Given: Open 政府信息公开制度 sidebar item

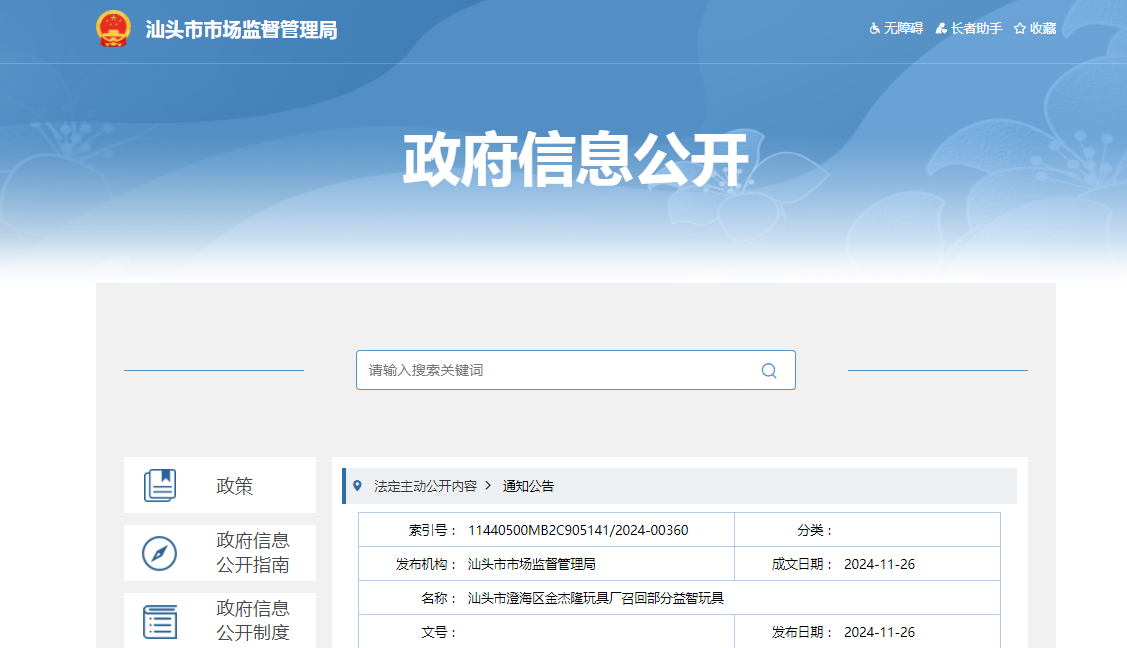Looking at the screenshot, I should (x=220, y=621).
